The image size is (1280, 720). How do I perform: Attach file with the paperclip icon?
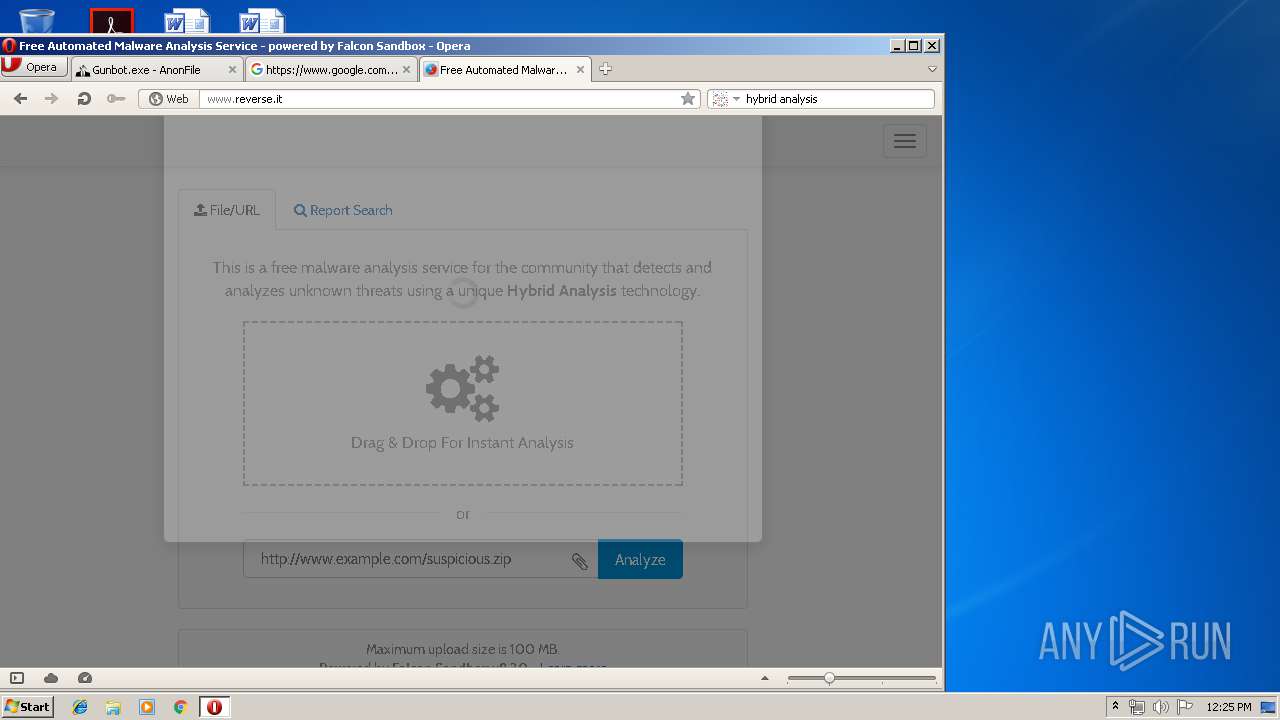(580, 561)
